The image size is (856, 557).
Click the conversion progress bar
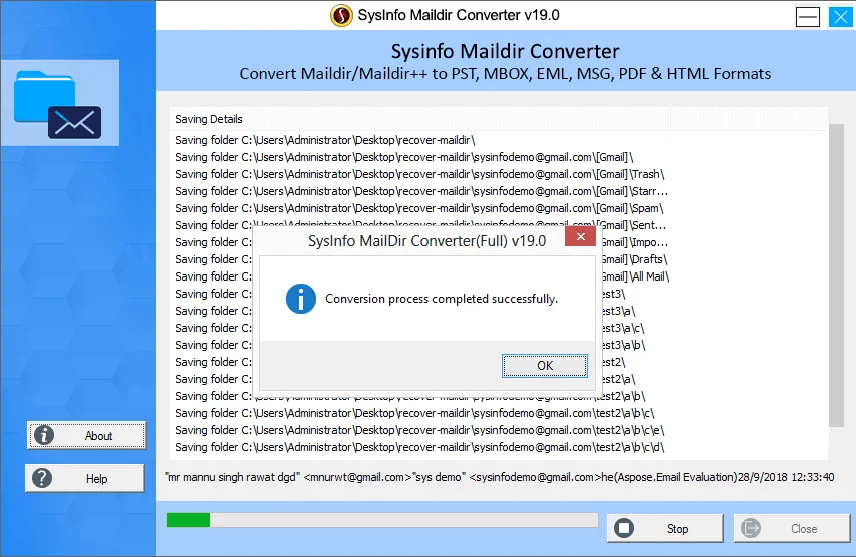pos(382,520)
